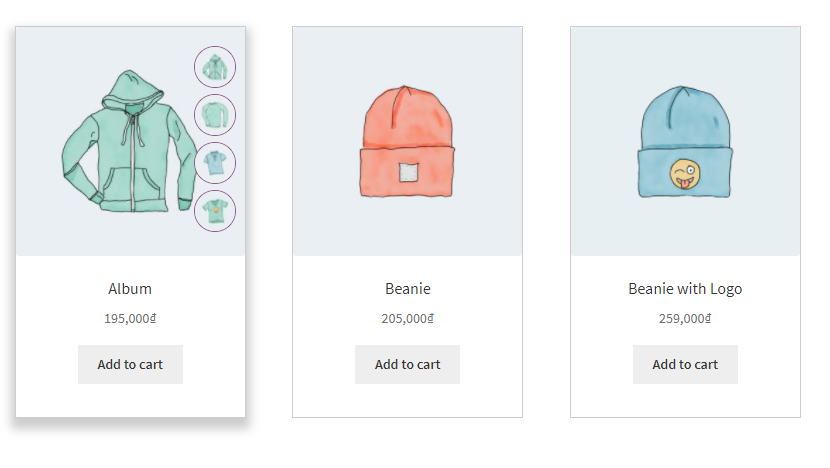
Task: Select the green t-shirt with logo thumbnail
Action: click(x=215, y=211)
